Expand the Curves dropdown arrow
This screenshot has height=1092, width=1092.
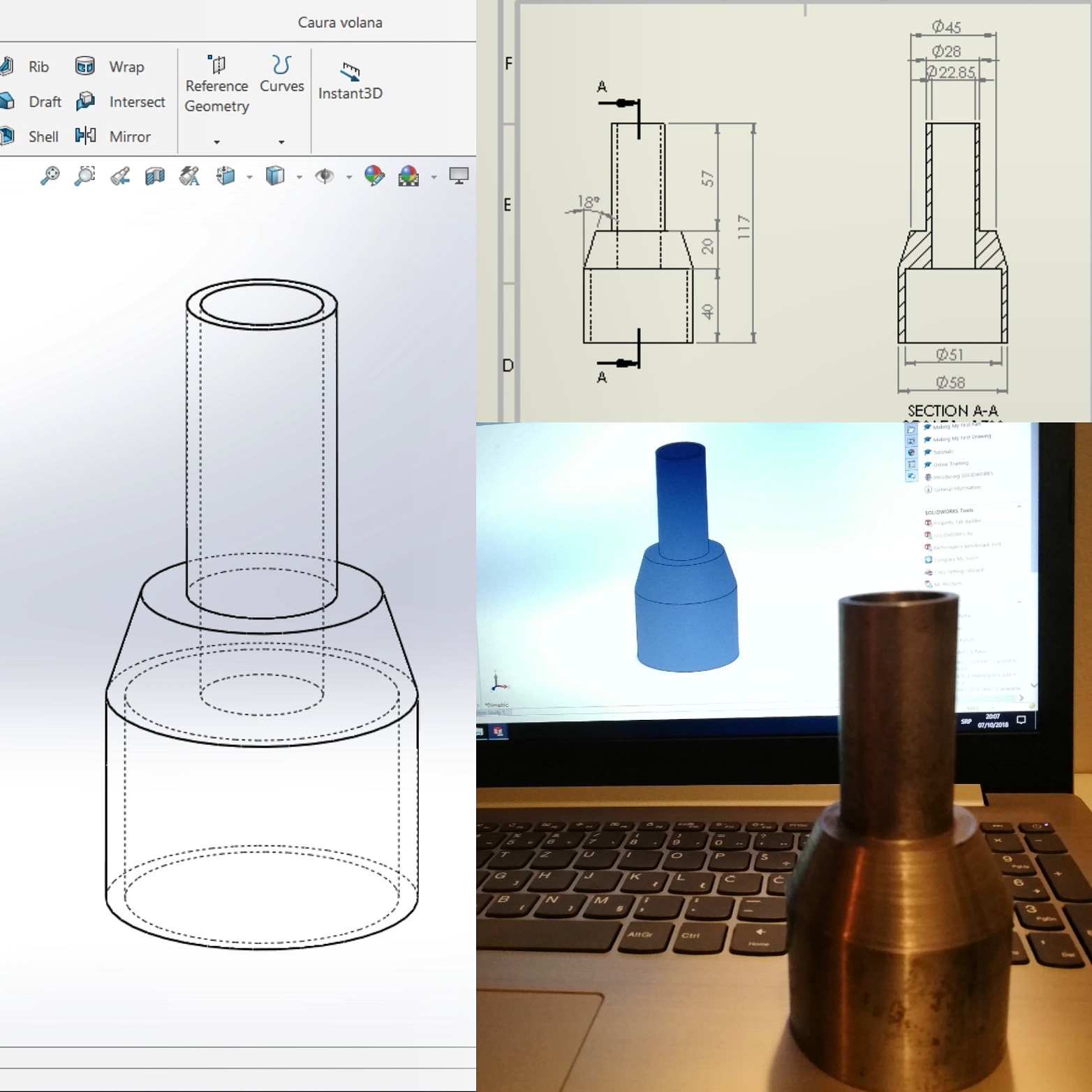[x=281, y=142]
